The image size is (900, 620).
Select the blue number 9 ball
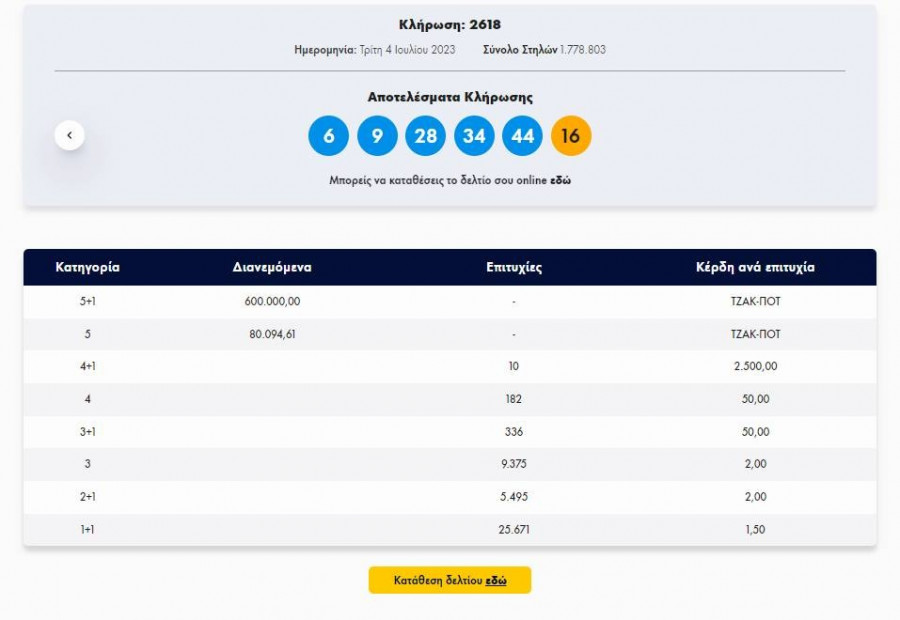(x=377, y=136)
